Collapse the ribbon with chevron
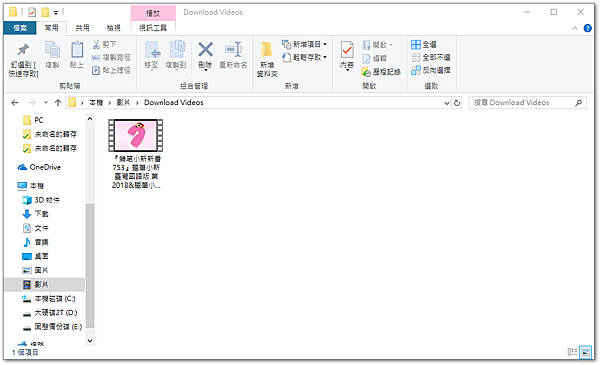Viewport: 600px width, 365px height. [575, 28]
